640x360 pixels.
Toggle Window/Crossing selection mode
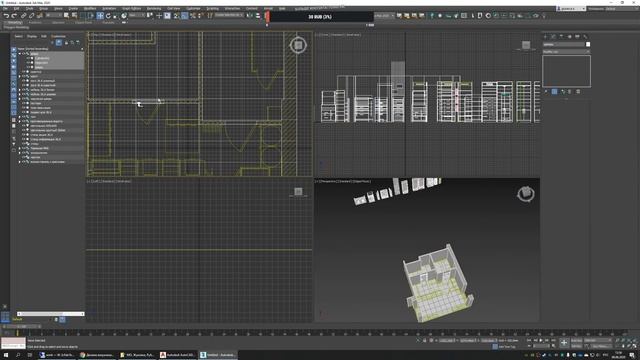click(x=91, y=16)
